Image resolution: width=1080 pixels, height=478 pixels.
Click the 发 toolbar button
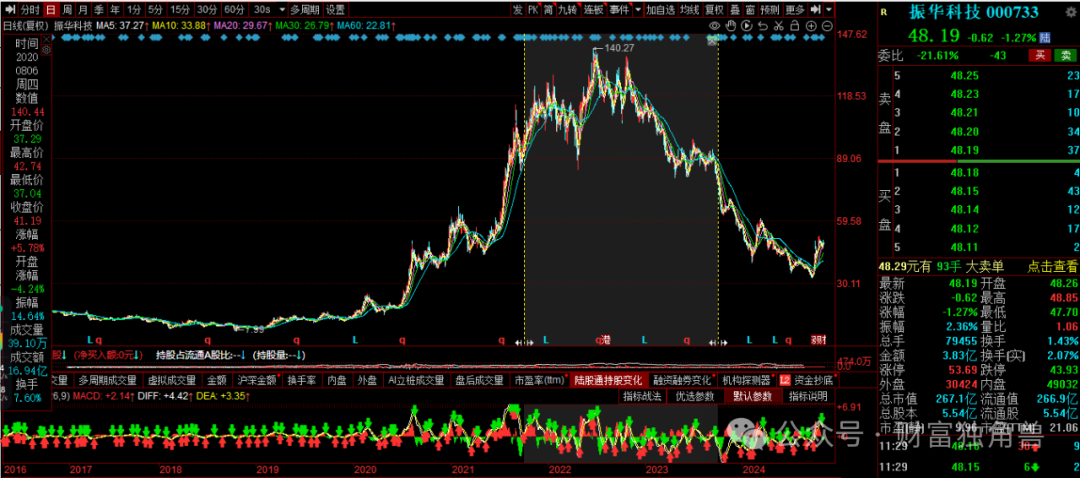point(517,10)
